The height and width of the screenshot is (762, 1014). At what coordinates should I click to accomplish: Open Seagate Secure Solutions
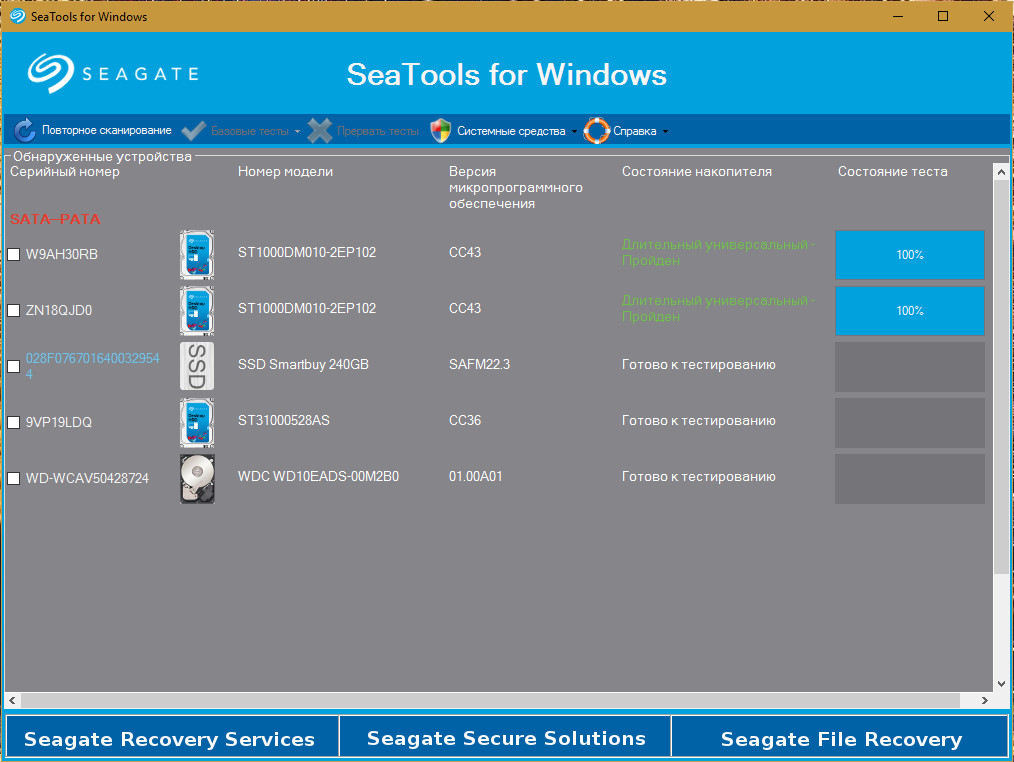point(506,736)
